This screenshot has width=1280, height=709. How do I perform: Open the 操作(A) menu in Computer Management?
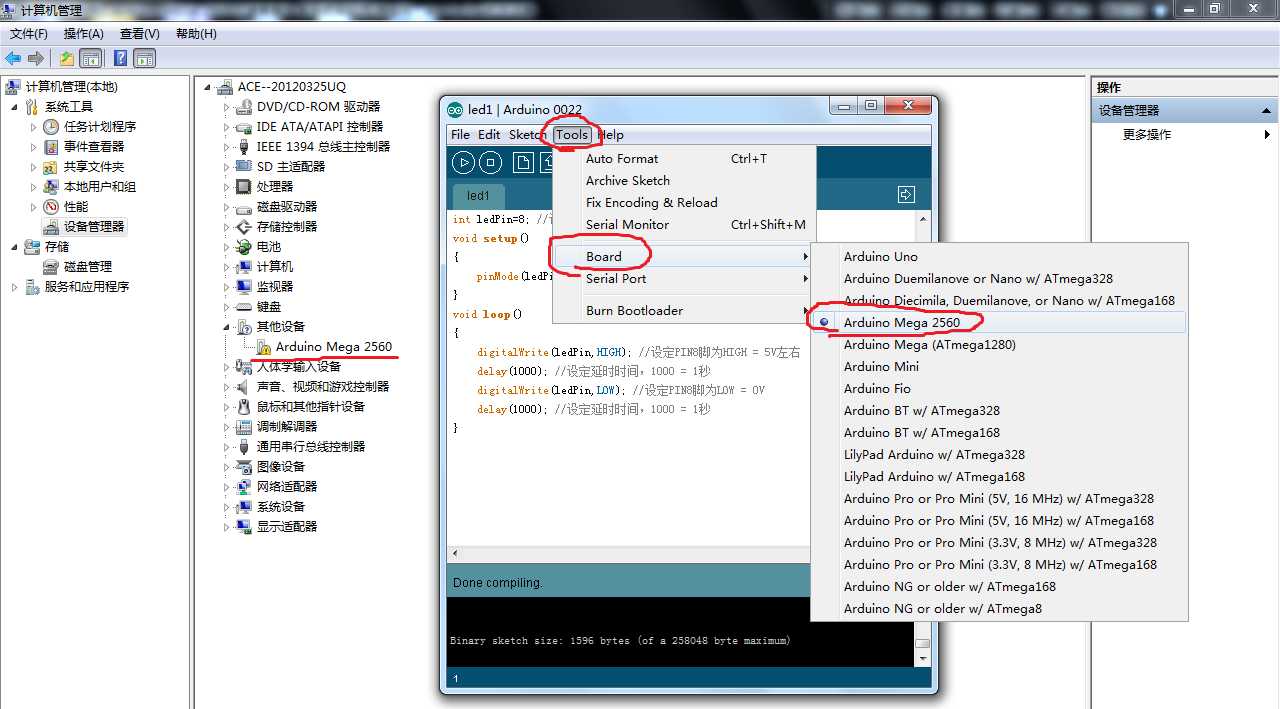(x=84, y=34)
